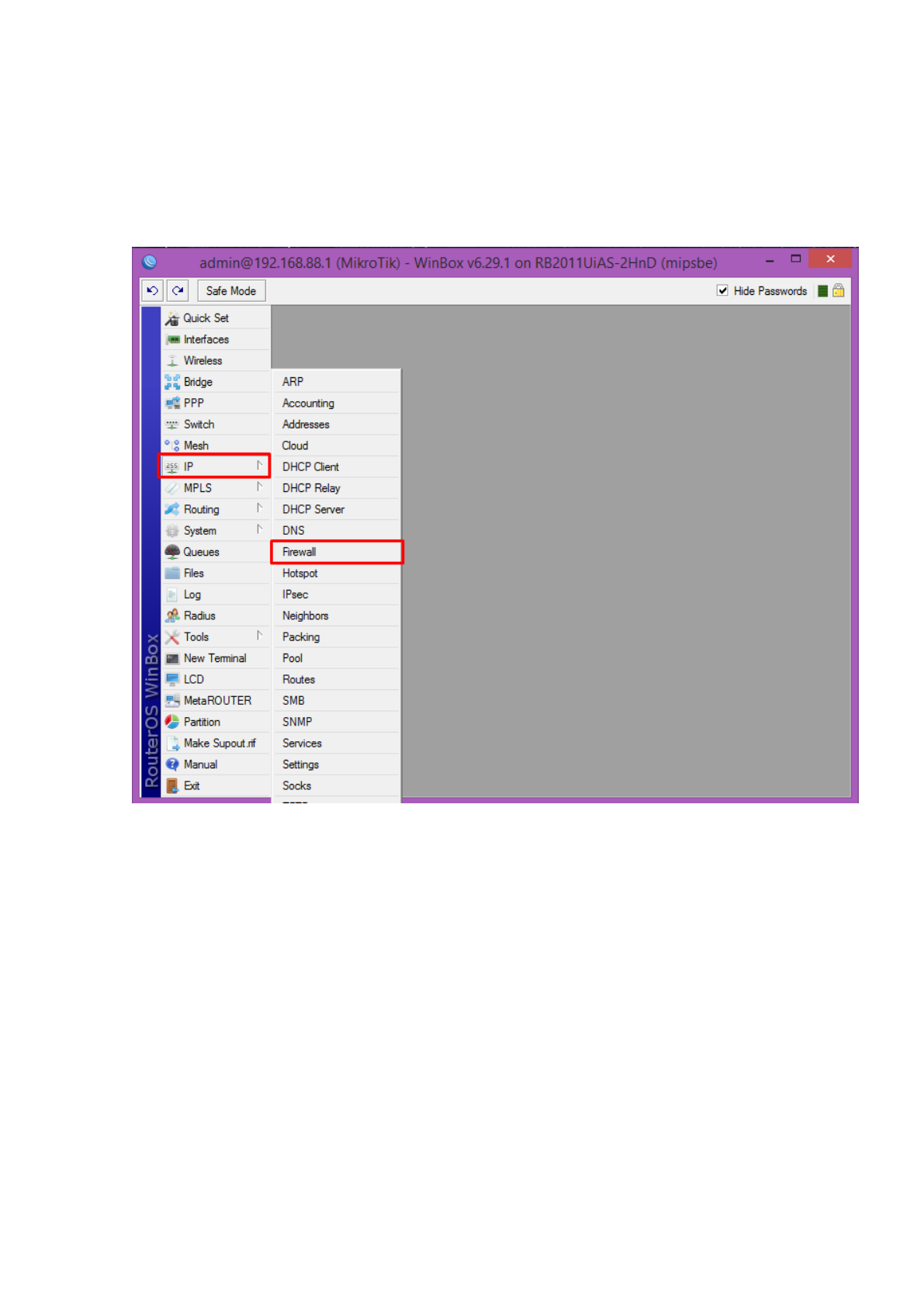The height and width of the screenshot is (1307, 924).
Task: Expand the System submenu arrow
Action: (x=259, y=529)
